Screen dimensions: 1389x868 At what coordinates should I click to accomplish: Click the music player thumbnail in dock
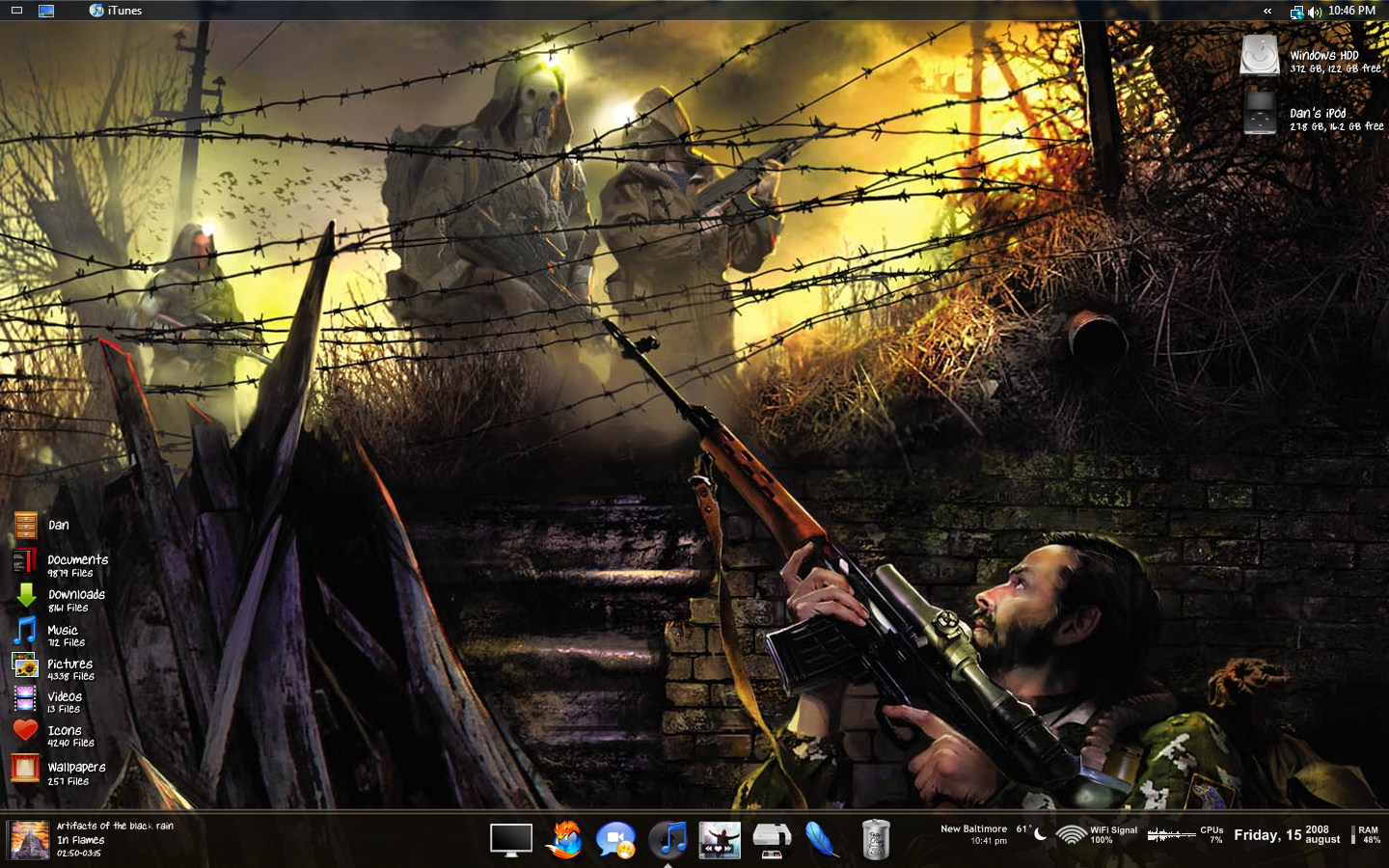coord(720,839)
